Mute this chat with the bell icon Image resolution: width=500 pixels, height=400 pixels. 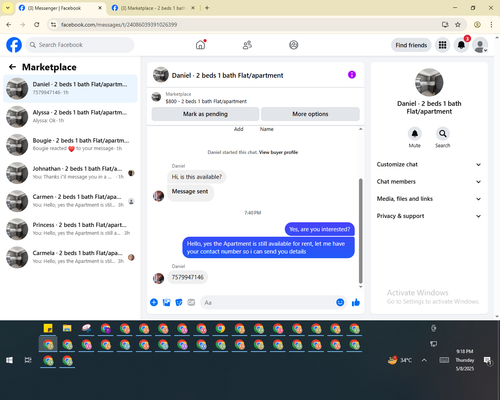(415, 134)
